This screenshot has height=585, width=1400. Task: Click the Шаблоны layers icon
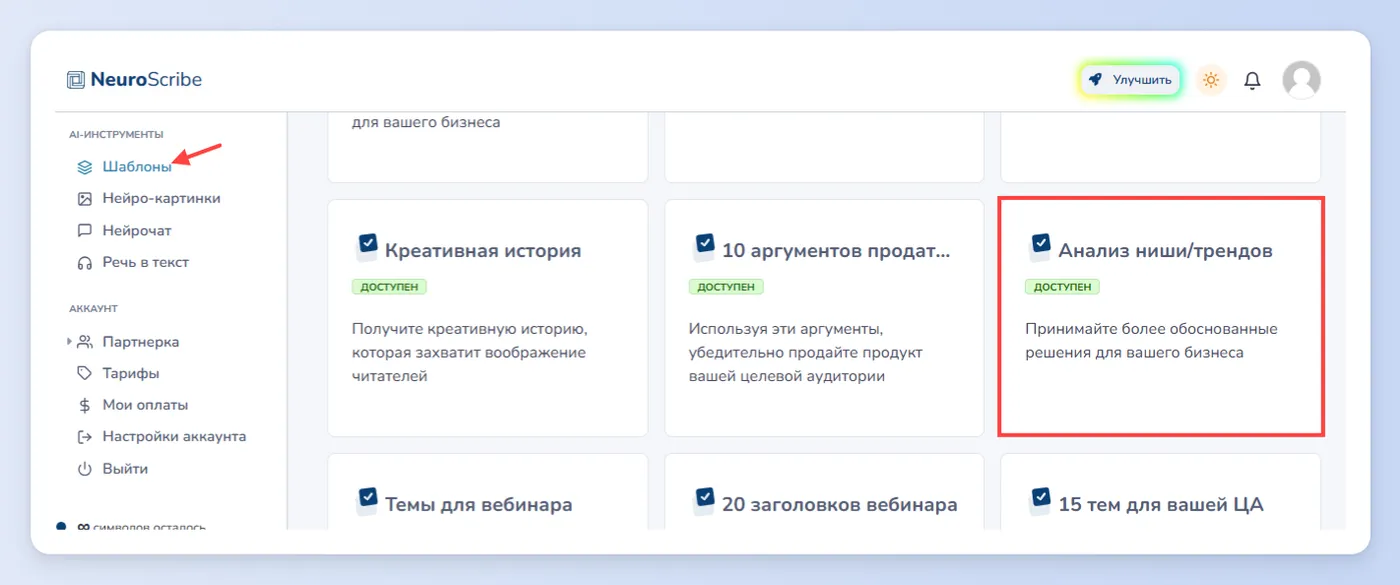point(85,167)
